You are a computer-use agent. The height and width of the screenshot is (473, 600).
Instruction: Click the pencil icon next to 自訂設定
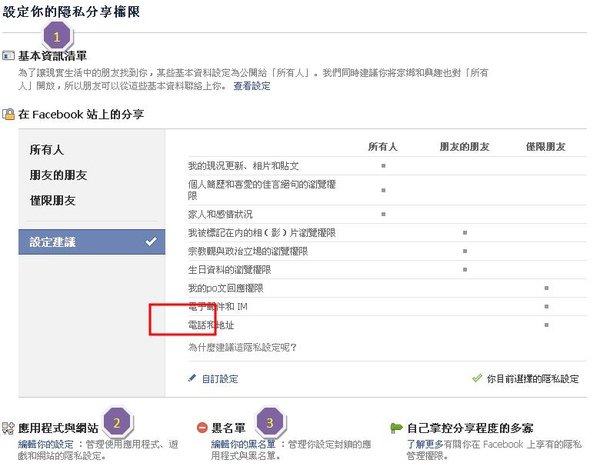(192, 378)
